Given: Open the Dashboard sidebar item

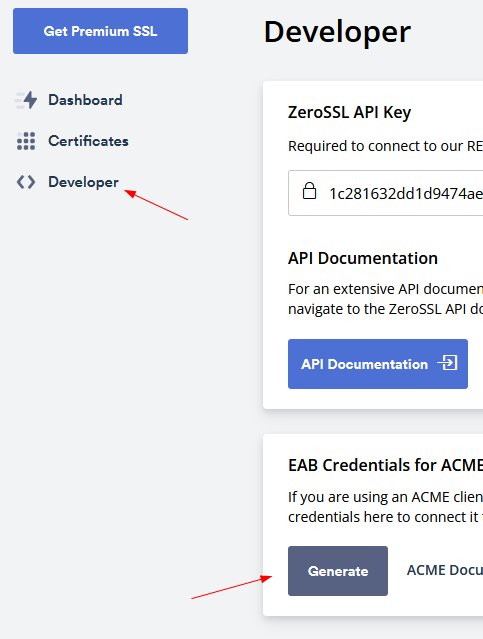Looking at the screenshot, I should [x=68, y=100].
